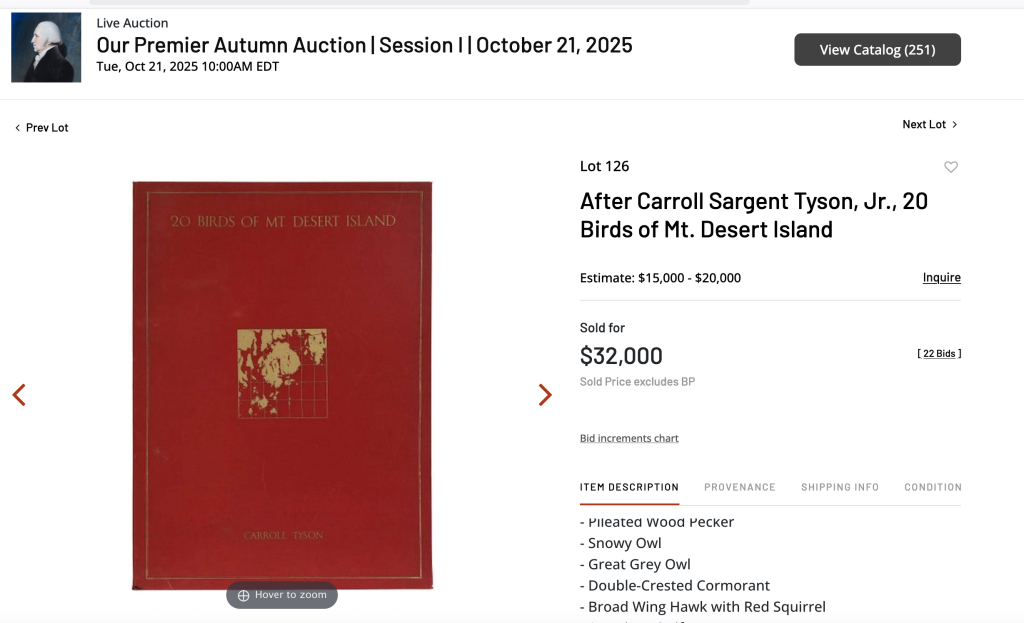Viewport: 1024px width, 623px height.
Task: Open the Bid increments chart
Action: (x=629, y=438)
